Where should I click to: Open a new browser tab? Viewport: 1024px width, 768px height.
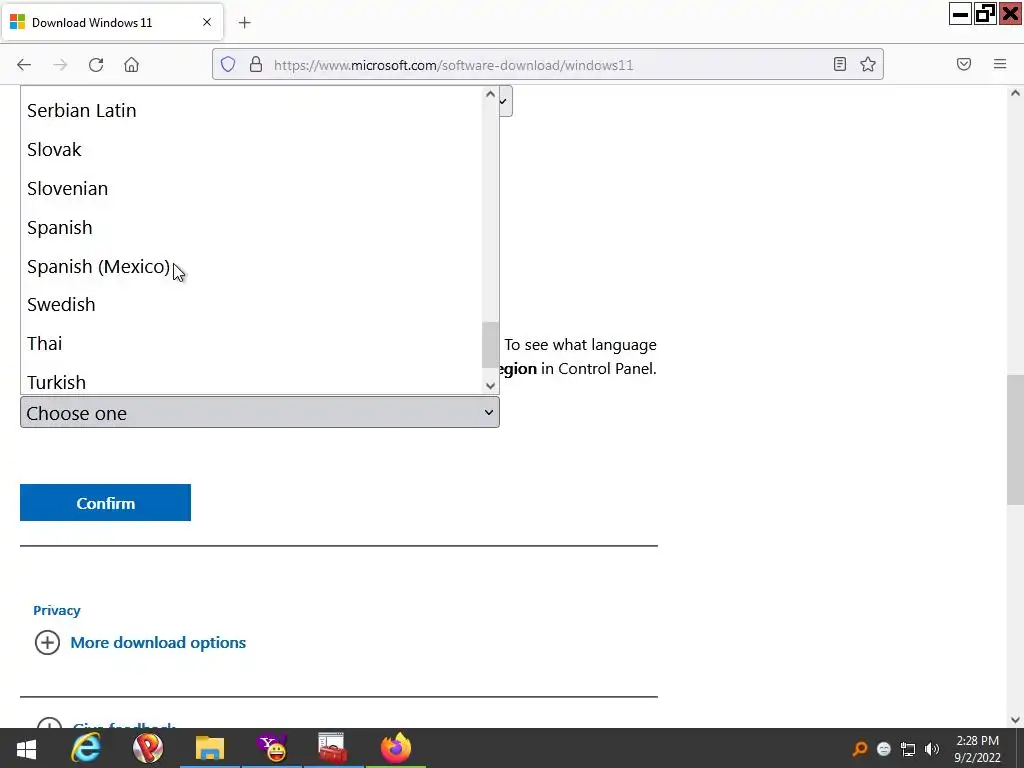244,23
